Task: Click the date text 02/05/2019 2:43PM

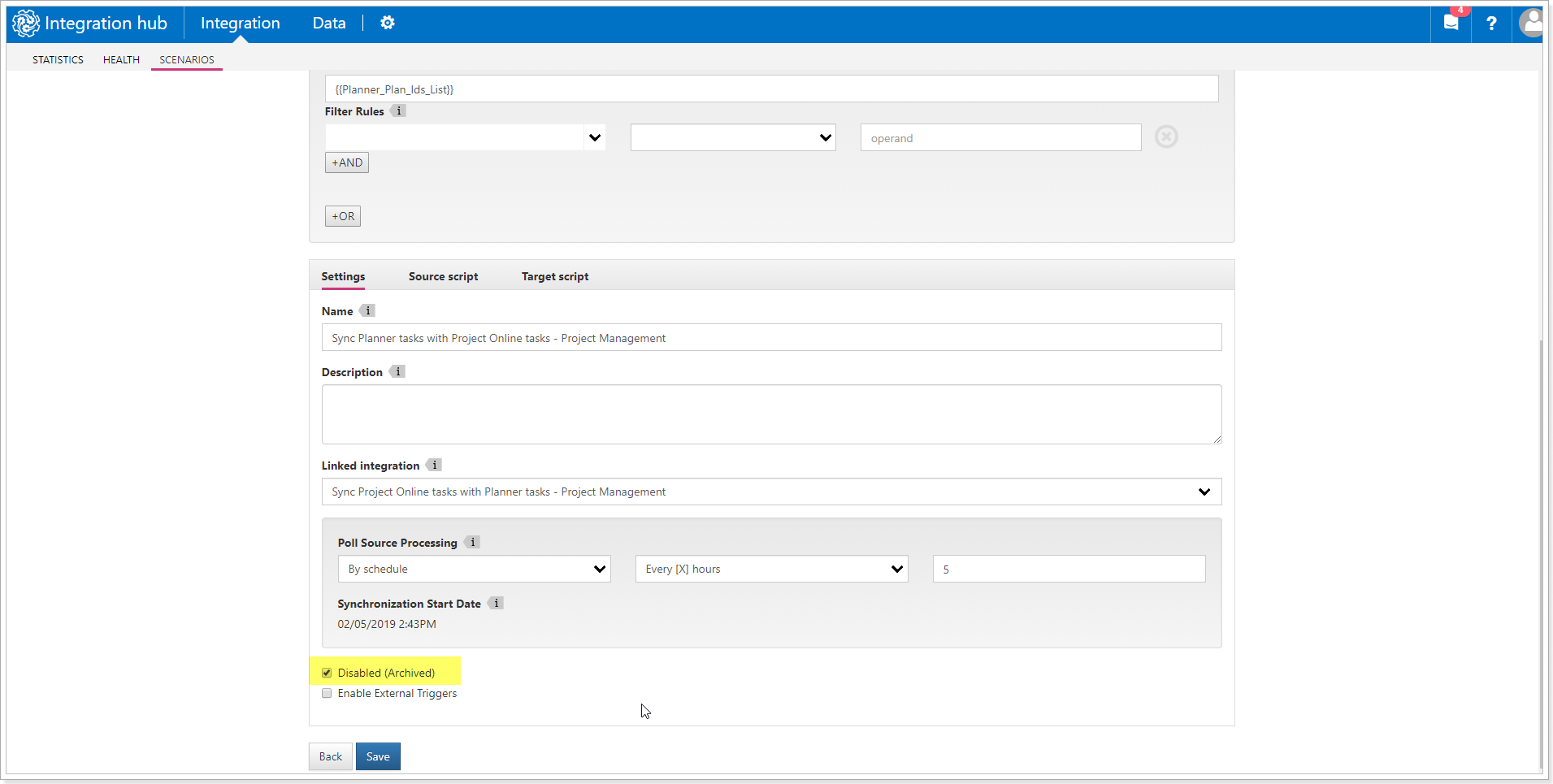Action: point(387,624)
